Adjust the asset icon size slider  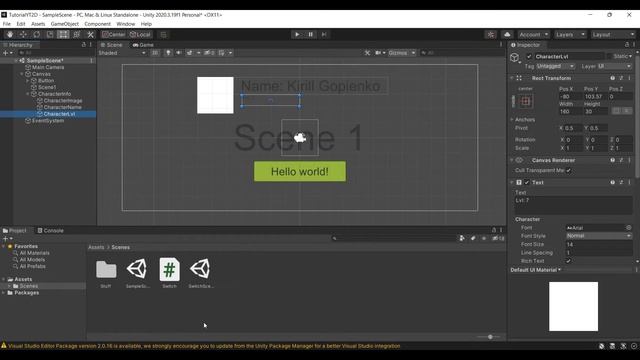pyautogui.click(x=490, y=337)
